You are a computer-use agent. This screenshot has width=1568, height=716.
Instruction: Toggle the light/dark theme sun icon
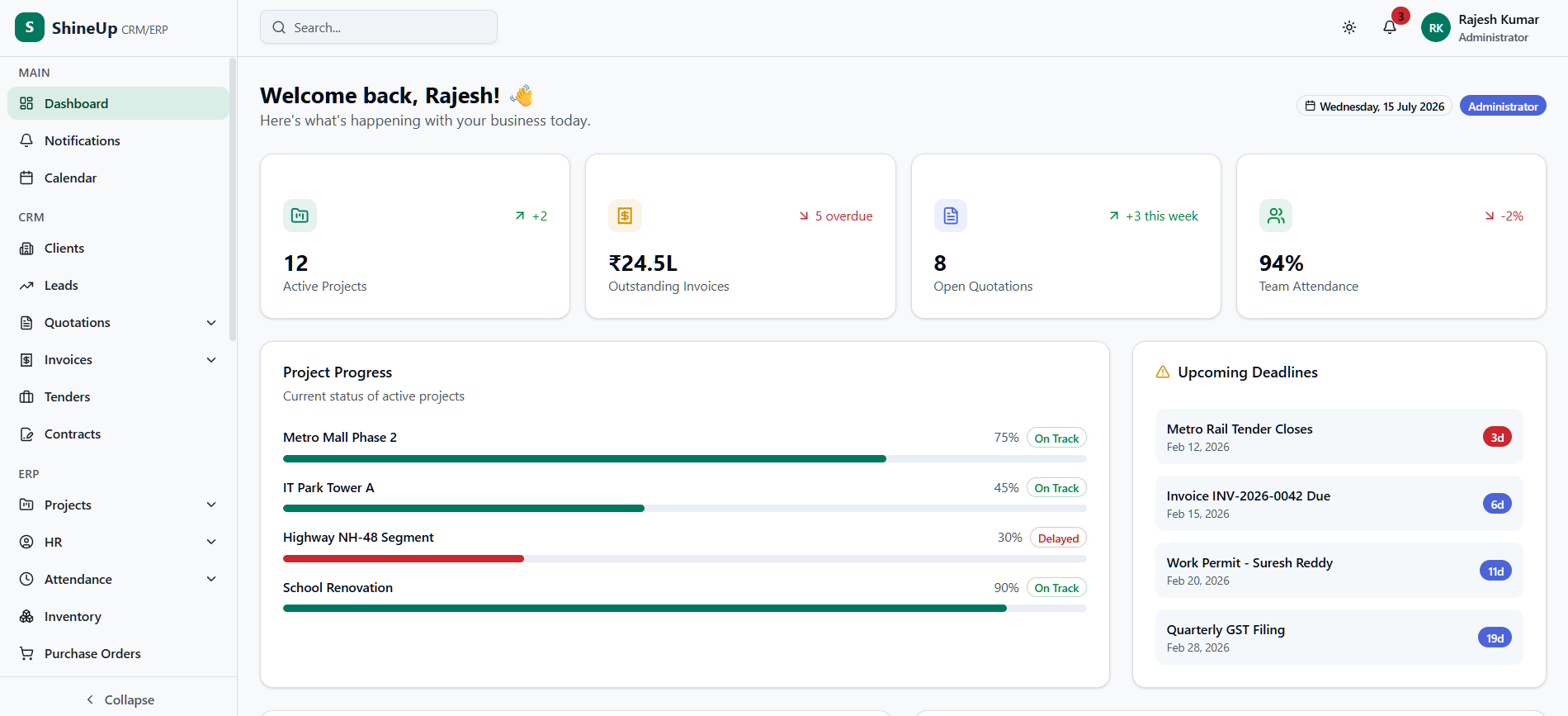1349,27
